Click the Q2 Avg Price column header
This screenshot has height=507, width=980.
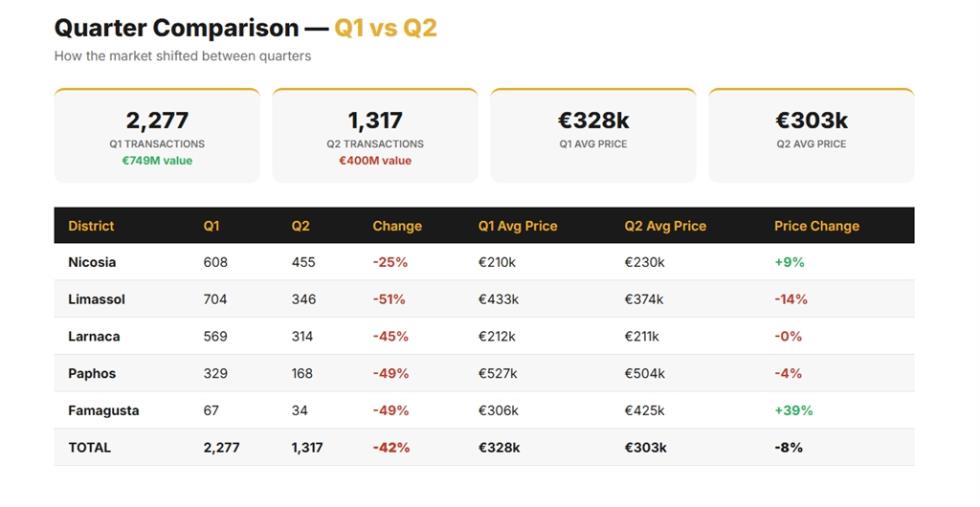[665, 226]
